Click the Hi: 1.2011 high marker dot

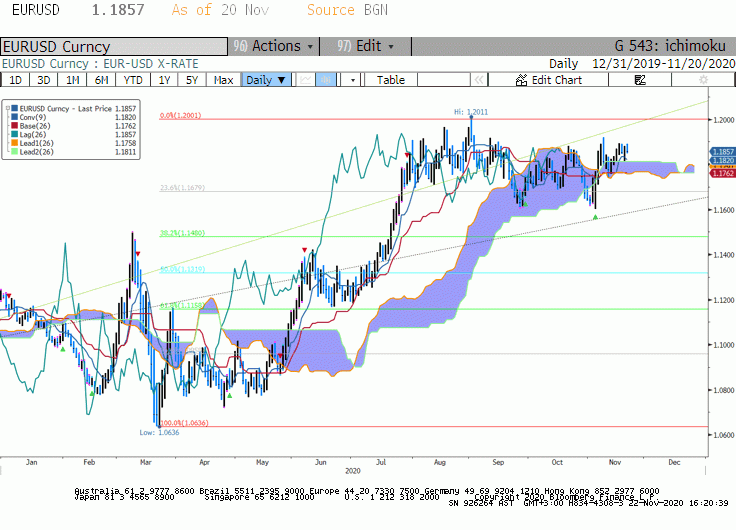pyautogui.click(x=471, y=117)
